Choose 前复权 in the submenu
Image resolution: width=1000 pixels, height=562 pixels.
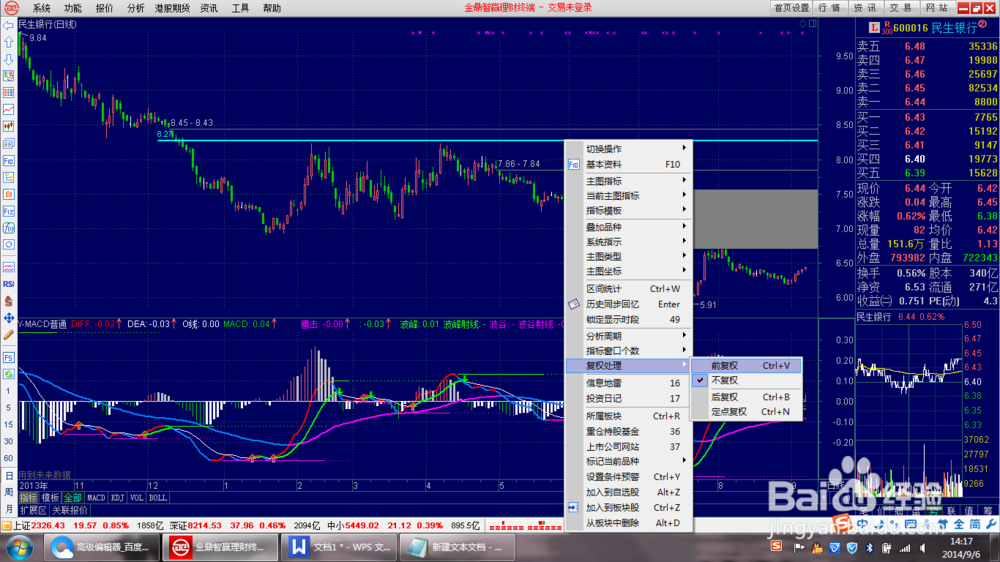747,366
